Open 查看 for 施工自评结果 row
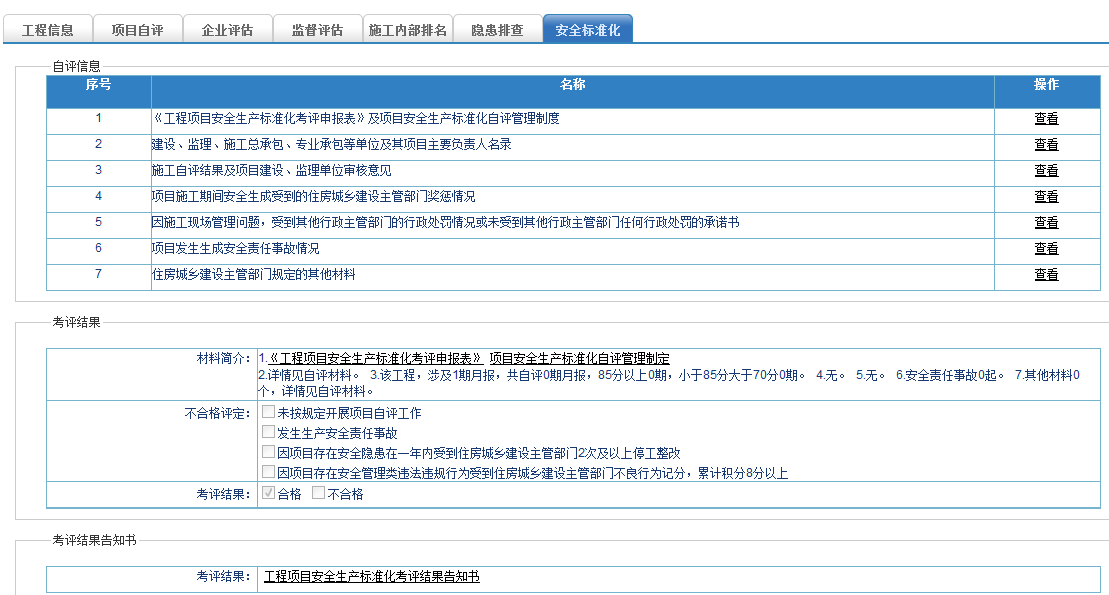 tap(1046, 171)
